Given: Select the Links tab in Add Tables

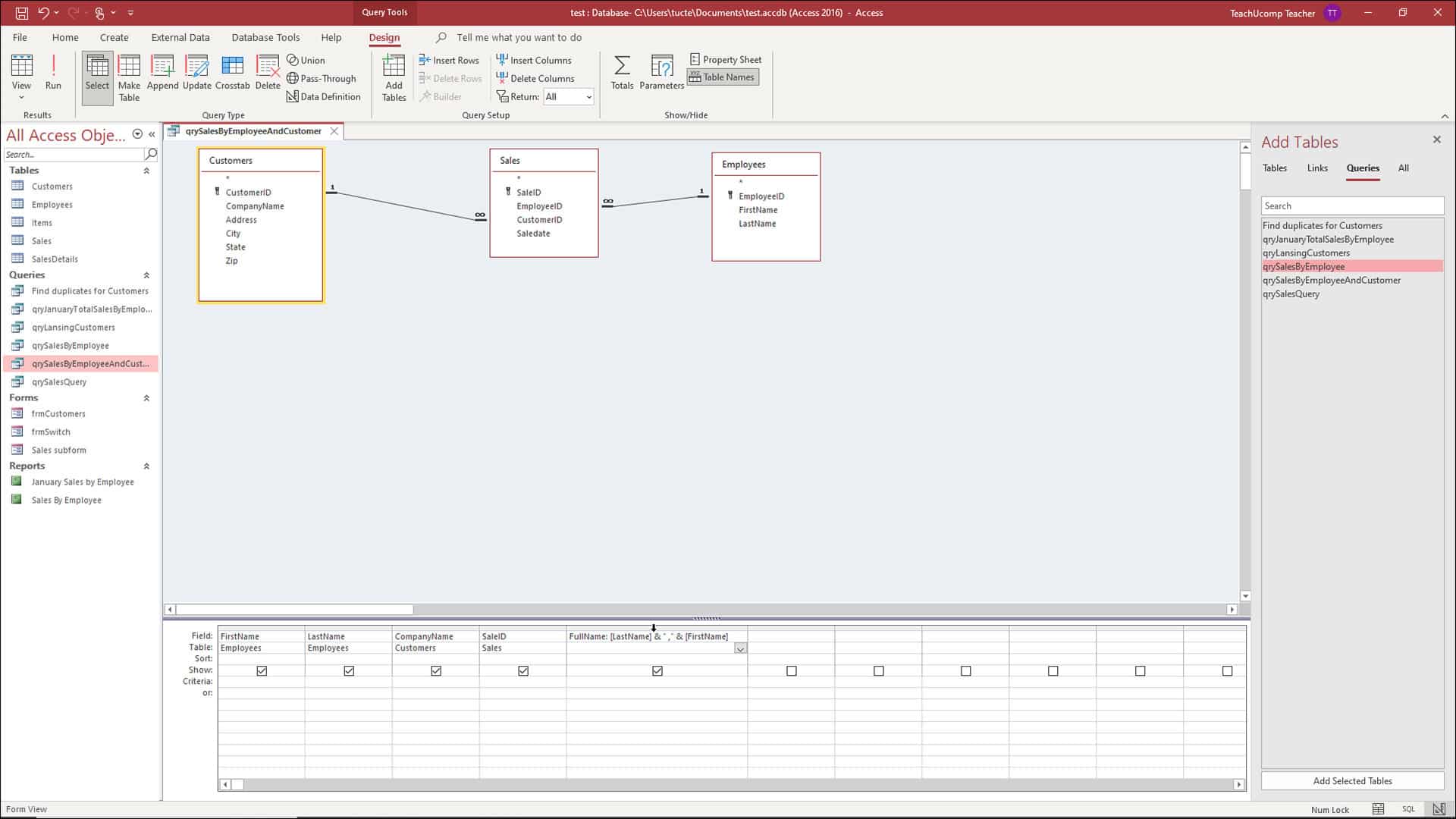Looking at the screenshot, I should click(1317, 168).
